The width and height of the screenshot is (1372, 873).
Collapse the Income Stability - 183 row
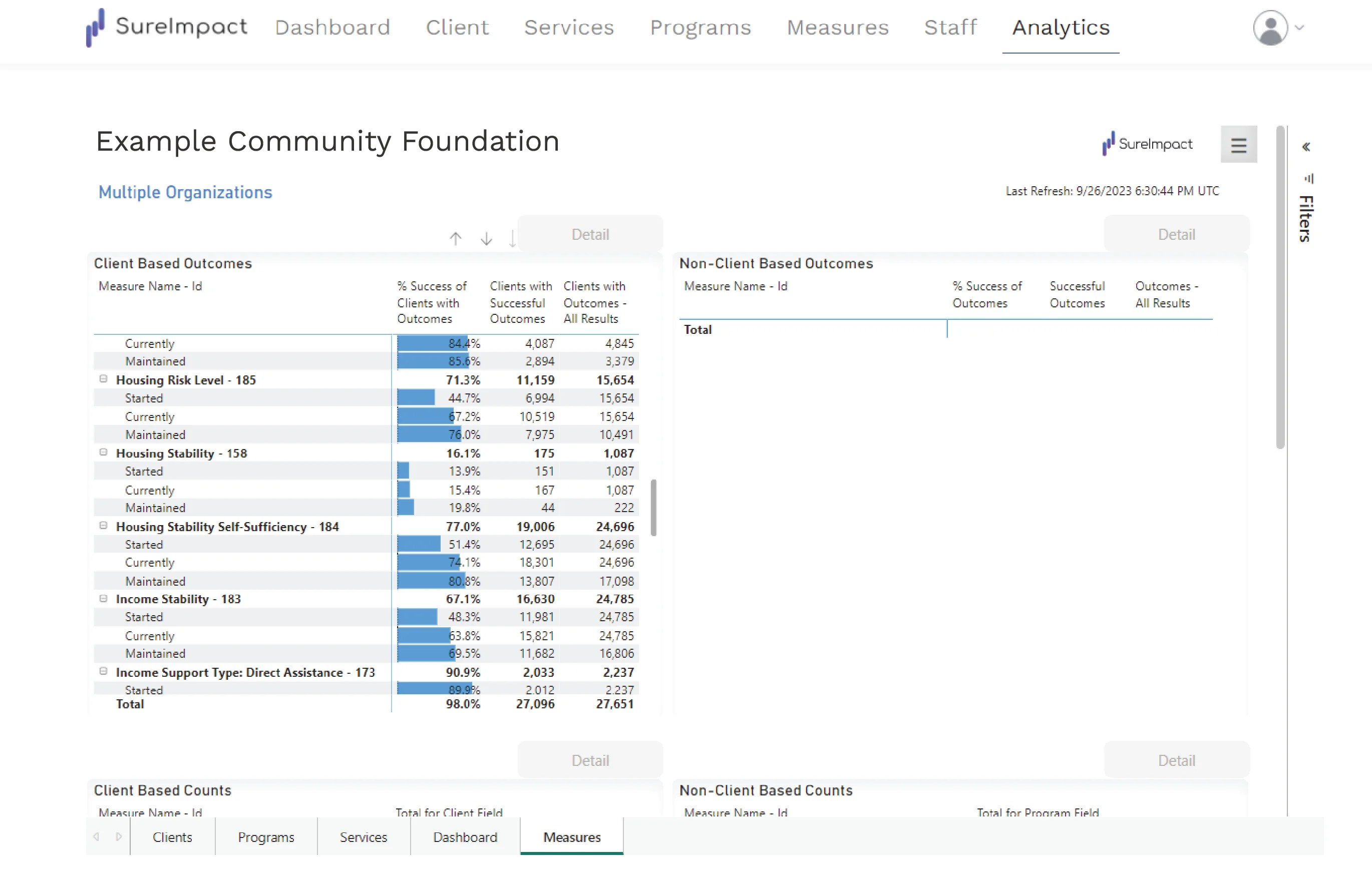point(103,599)
